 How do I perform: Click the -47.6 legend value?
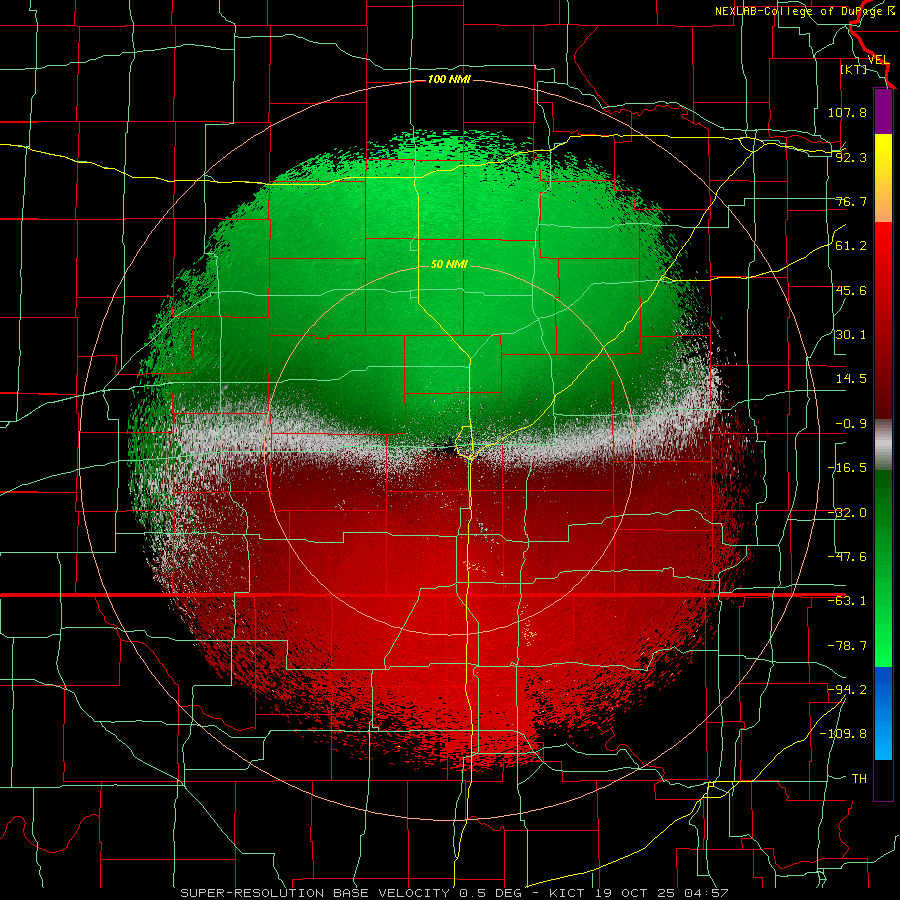coord(847,557)
